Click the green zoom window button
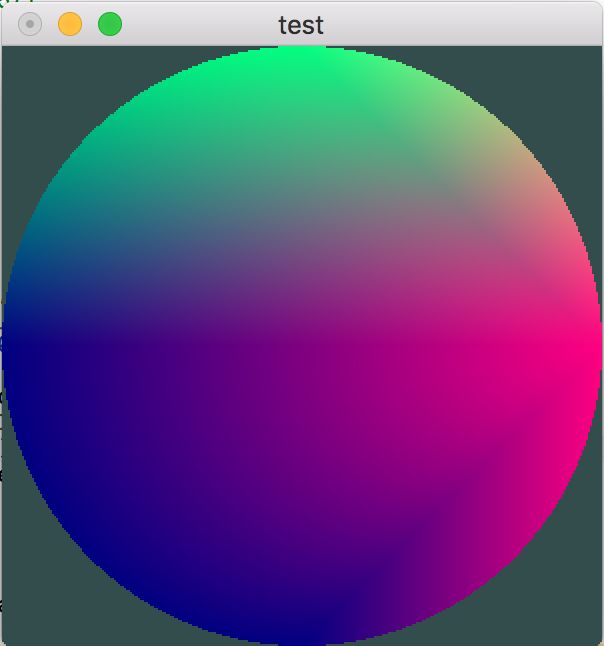 coord(110,24)
